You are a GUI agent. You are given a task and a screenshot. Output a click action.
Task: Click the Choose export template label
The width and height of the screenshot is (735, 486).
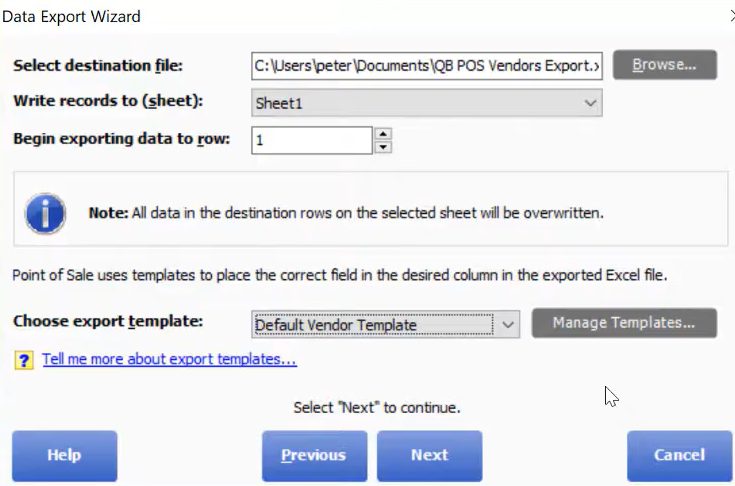pos(108,322)
